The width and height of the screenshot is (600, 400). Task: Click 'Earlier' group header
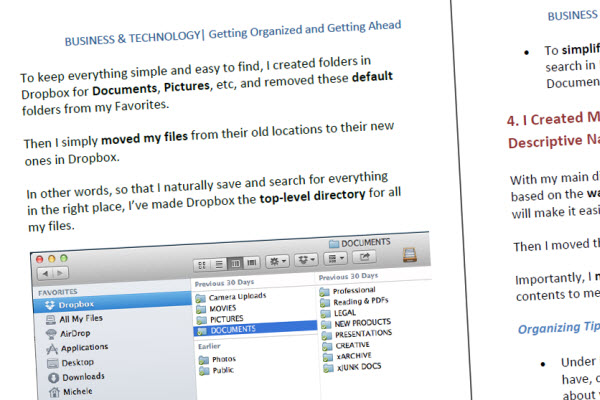(209, 346)
